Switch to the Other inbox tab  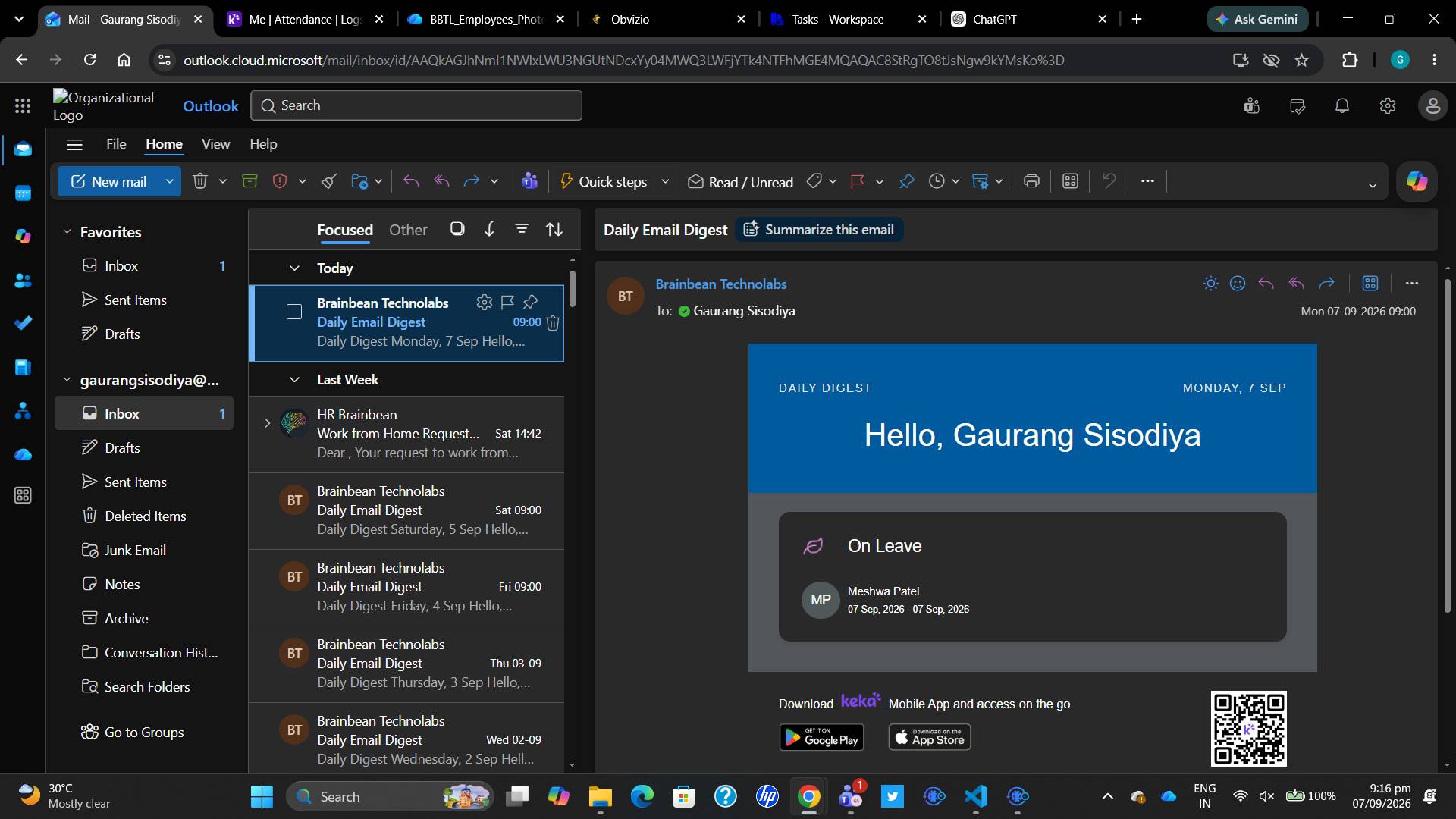click(x=408, y=230)
